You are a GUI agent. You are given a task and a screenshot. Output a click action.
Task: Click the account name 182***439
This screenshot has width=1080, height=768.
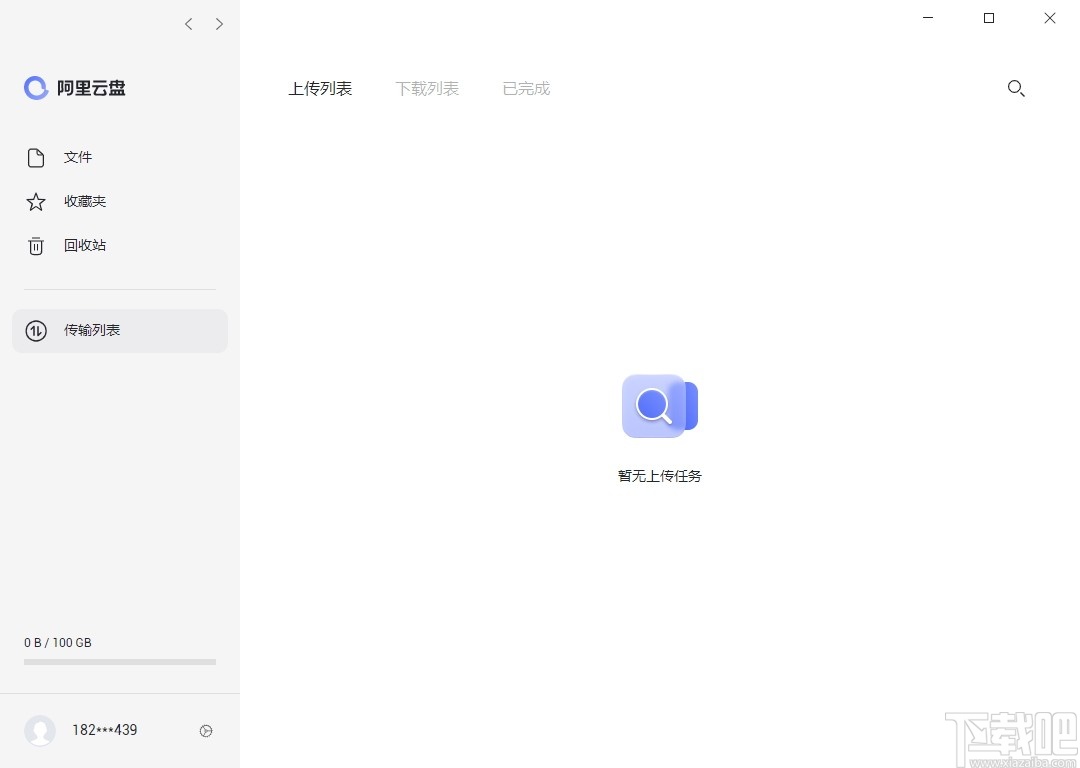click(103, 730)
